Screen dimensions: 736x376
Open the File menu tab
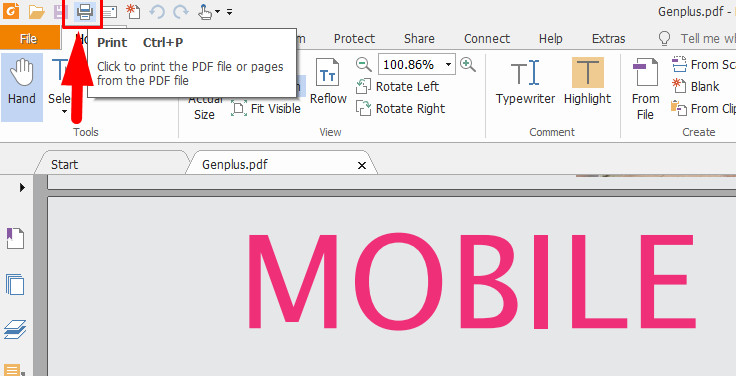coord(29,38)
